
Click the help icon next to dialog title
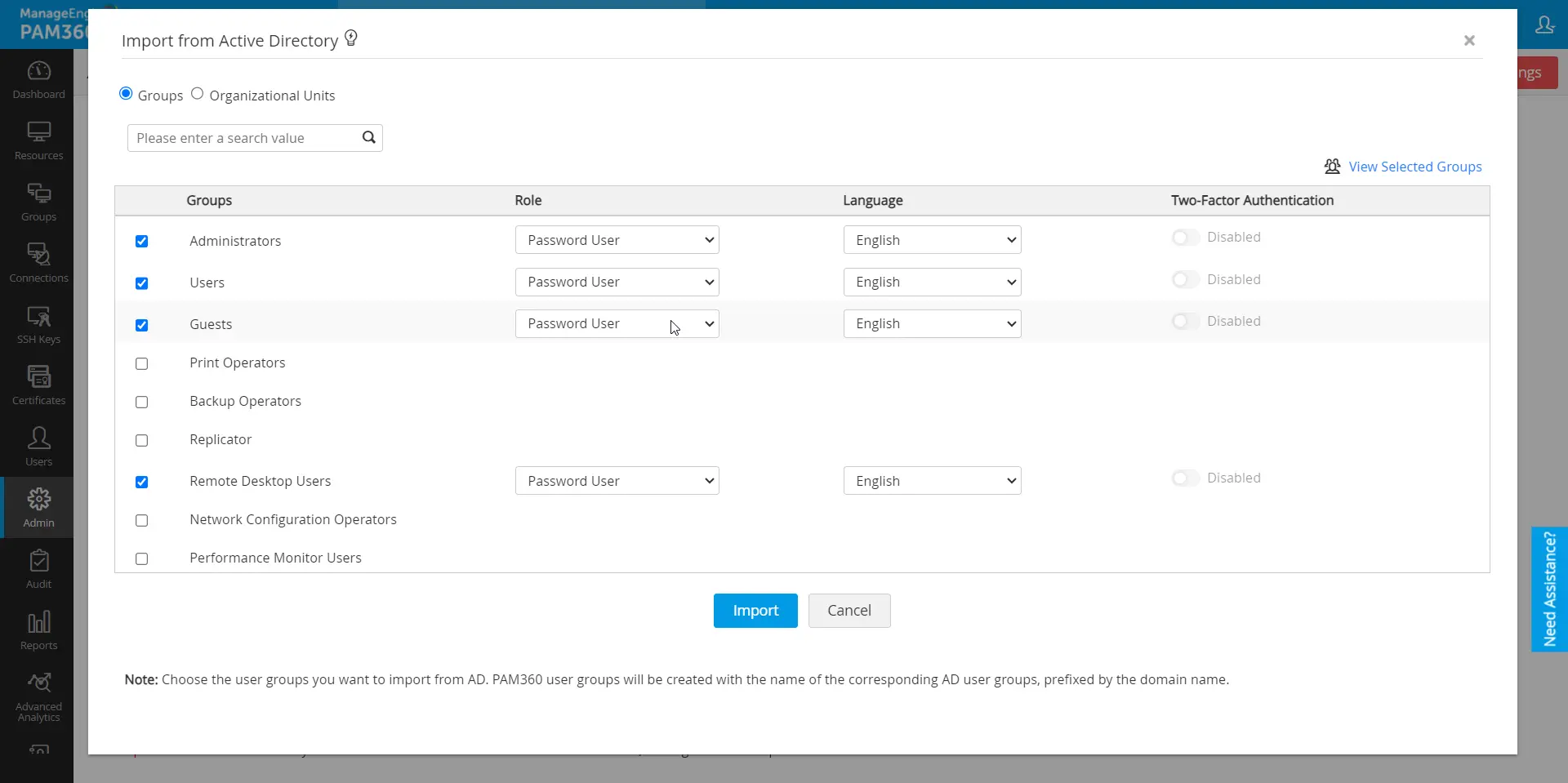[x=351, y=38]
